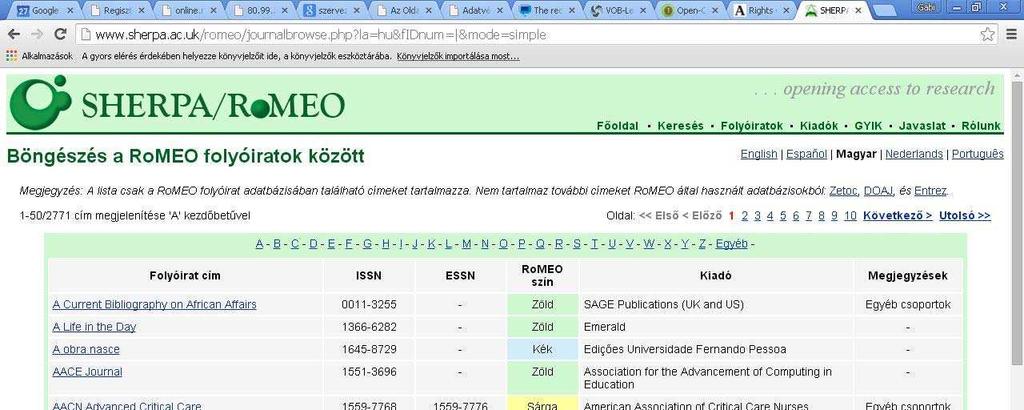Open the Javaslat menu link
The height and width of the screenshot is (410, 1024).
(x=921, y=126)
